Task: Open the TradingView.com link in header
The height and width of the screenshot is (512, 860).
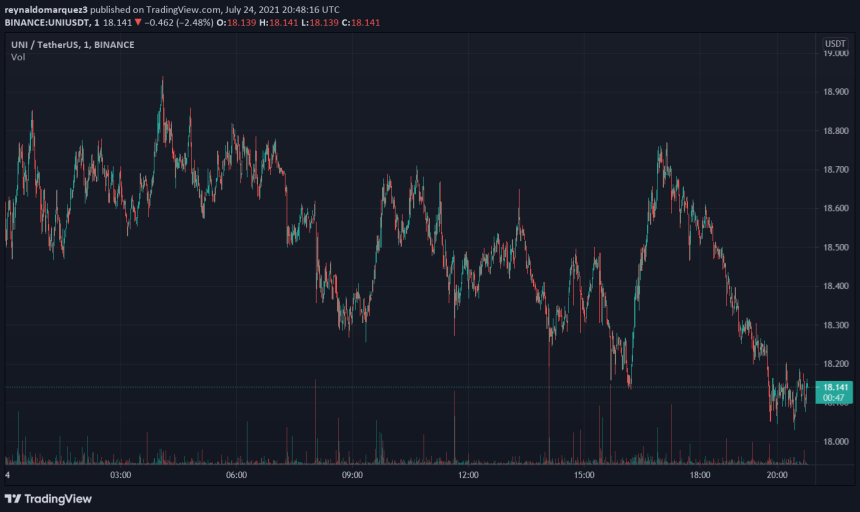Action: [x=185, y=8]
